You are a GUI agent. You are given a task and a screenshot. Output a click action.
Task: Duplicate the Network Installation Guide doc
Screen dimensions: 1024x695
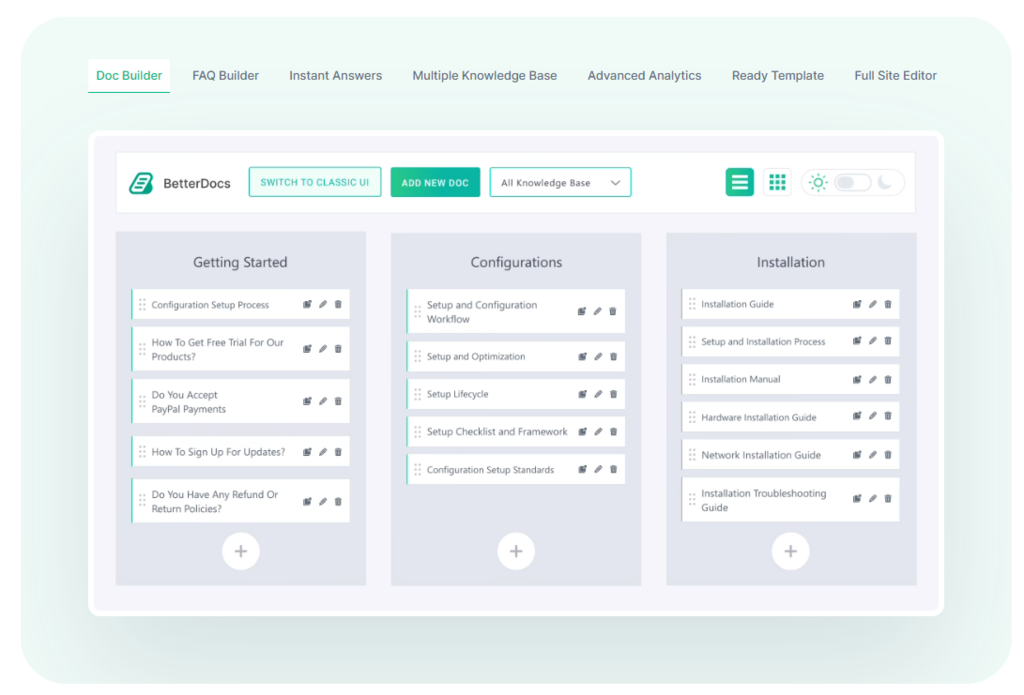859,454
